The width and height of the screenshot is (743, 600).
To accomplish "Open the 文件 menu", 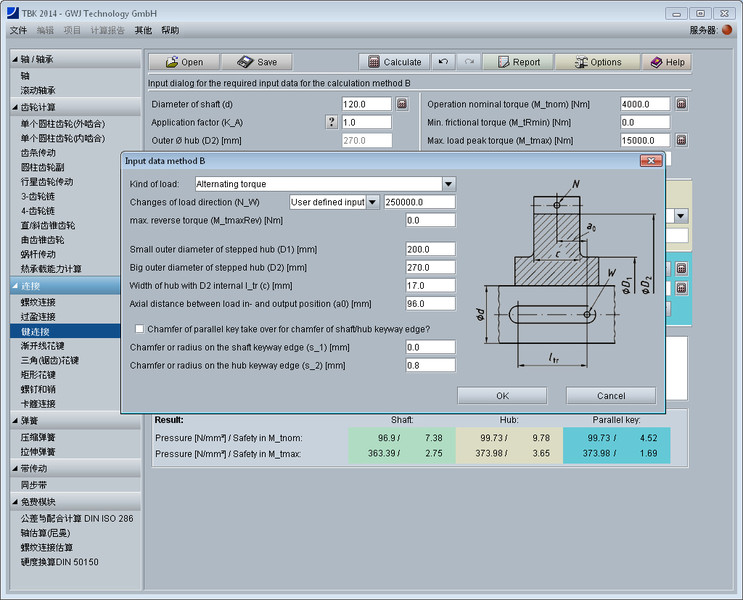I will [19, 31].
